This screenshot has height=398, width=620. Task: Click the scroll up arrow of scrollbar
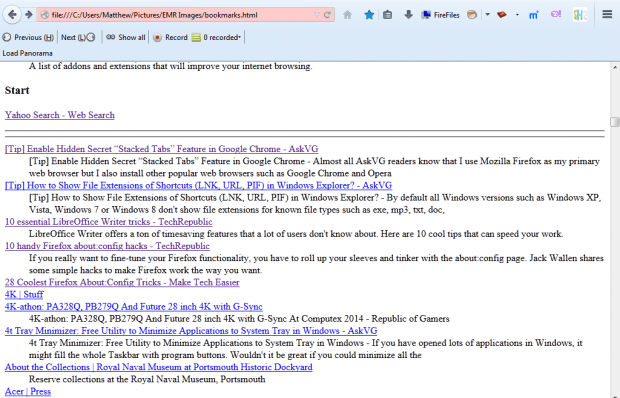pos(615,68)
